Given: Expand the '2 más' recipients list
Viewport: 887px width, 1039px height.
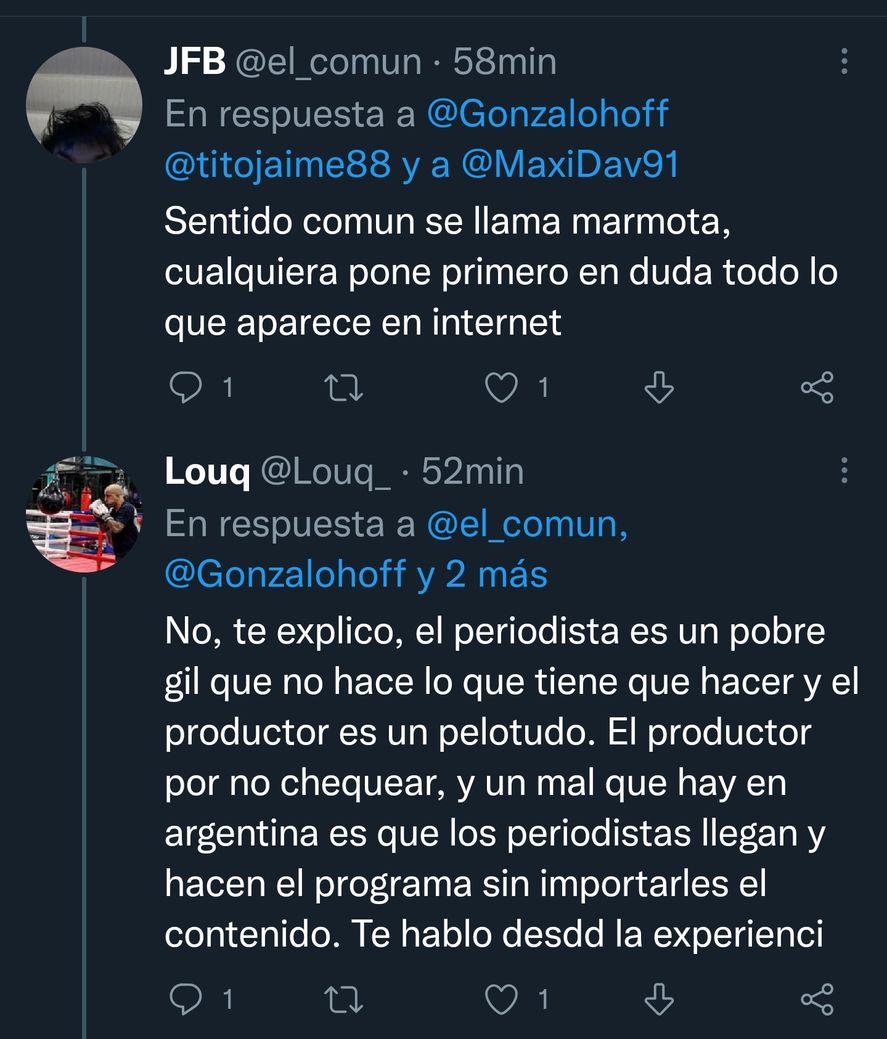Looking at the screenshot, I should (x=496, y=574).
